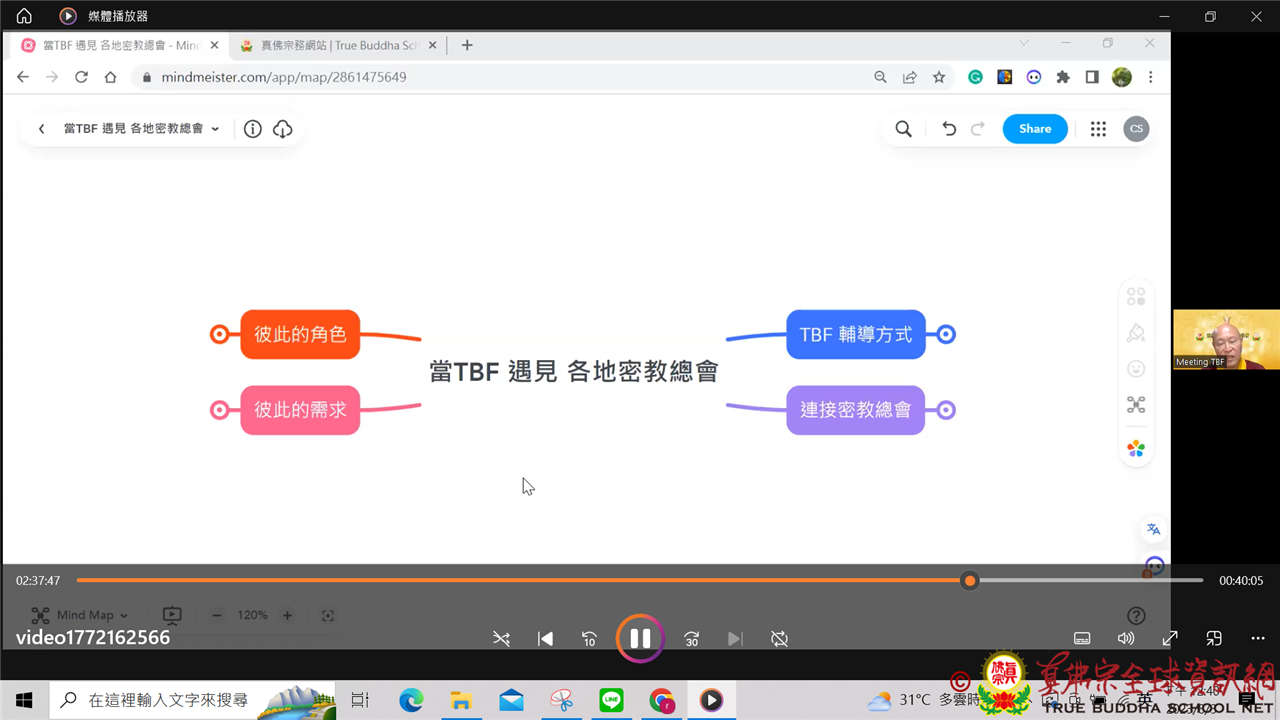
Task: Go to previous track
Action: point(545,639)
